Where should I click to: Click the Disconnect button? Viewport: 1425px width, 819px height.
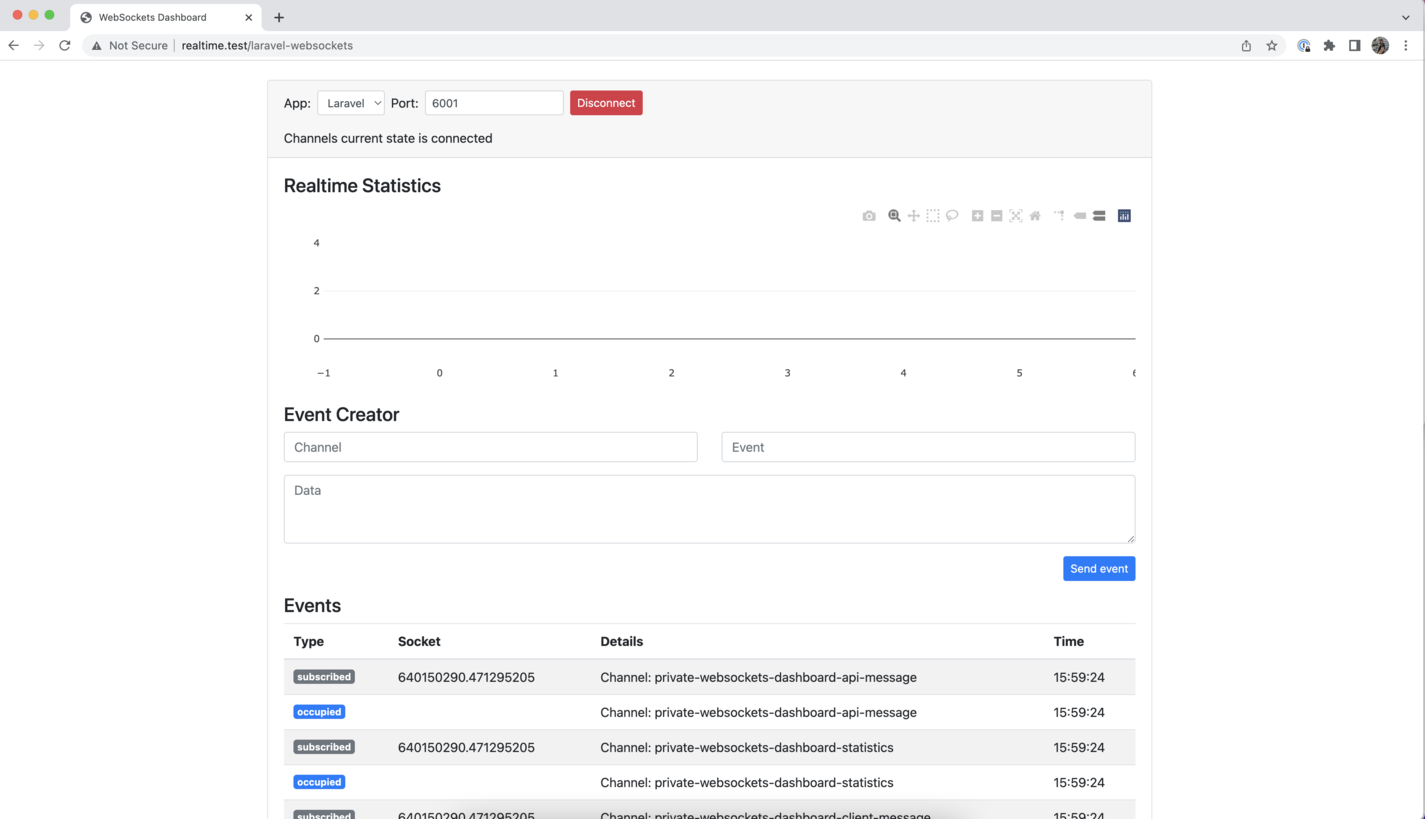click(x=605, y=102)
